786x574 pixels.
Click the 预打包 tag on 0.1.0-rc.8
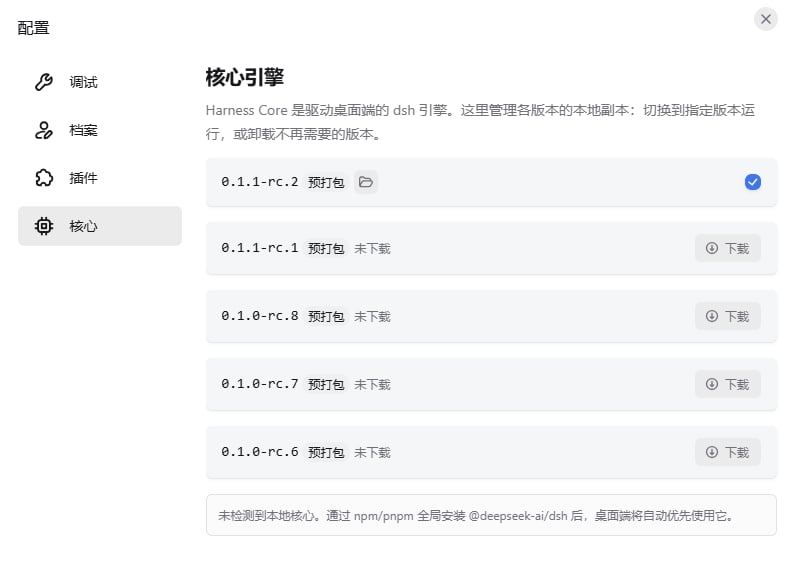(326, 317)
